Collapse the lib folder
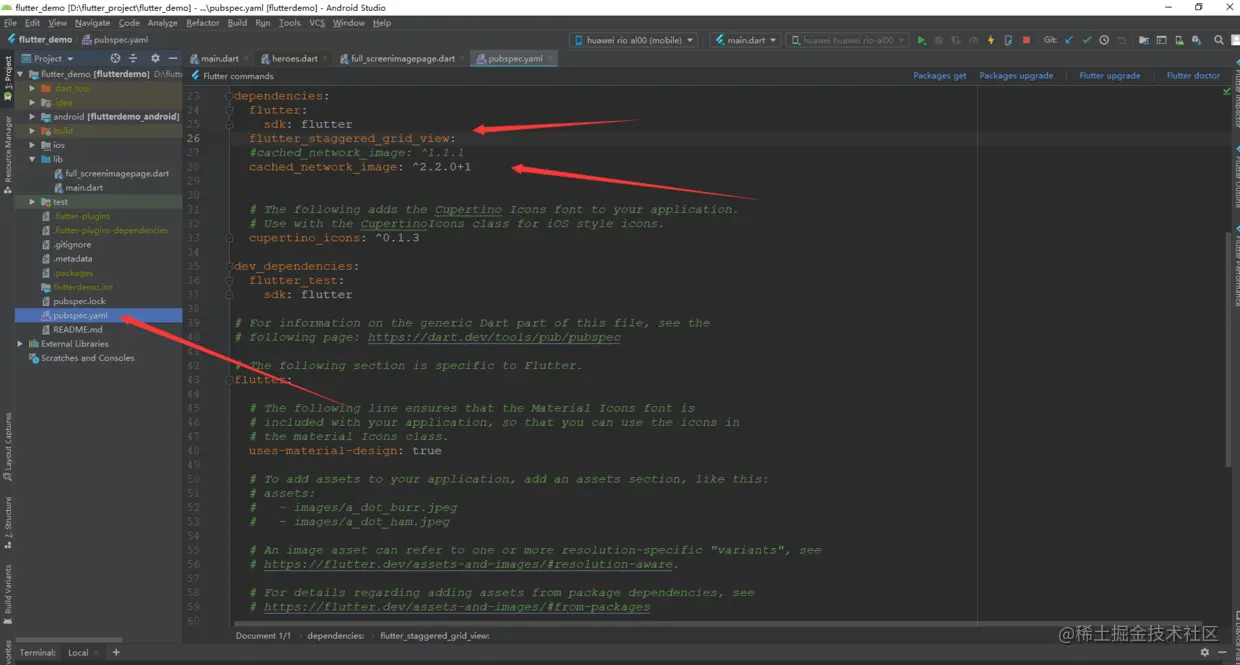Image resolution: width=1240 pixels, height=665 pixels. [33, 159]
